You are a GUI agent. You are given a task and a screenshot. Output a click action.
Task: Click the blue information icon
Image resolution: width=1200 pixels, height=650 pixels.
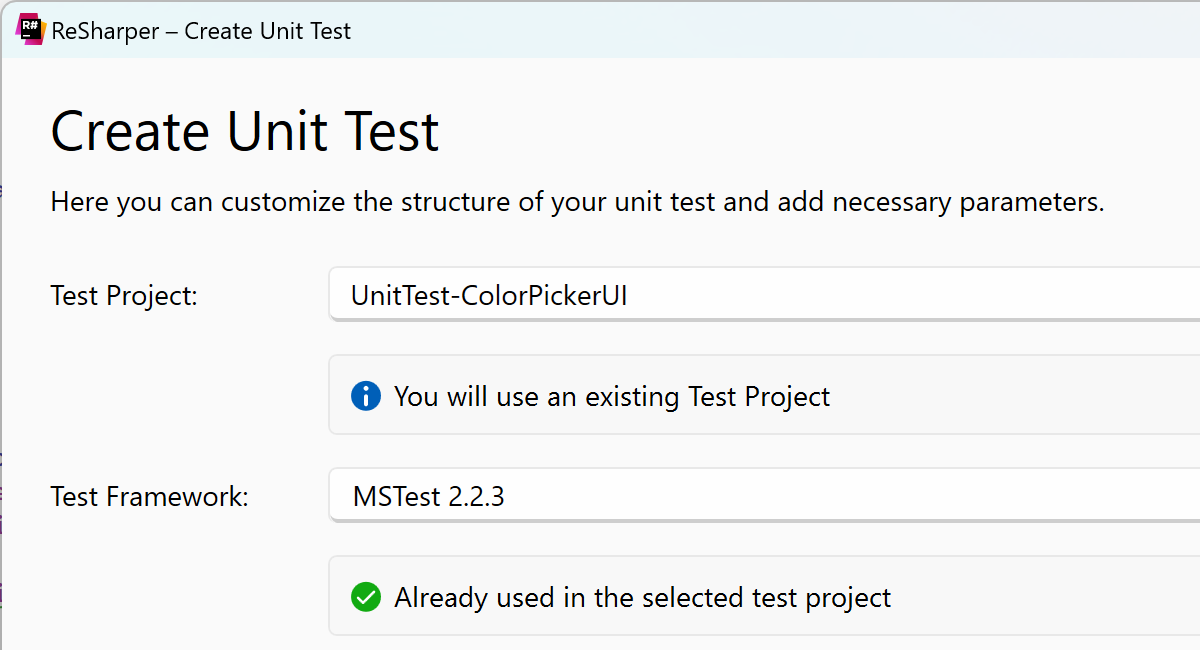coord(366,396)
